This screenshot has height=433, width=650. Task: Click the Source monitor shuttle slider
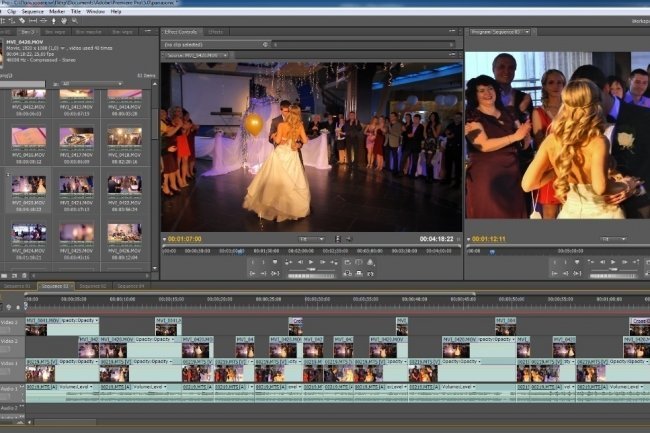310,271
